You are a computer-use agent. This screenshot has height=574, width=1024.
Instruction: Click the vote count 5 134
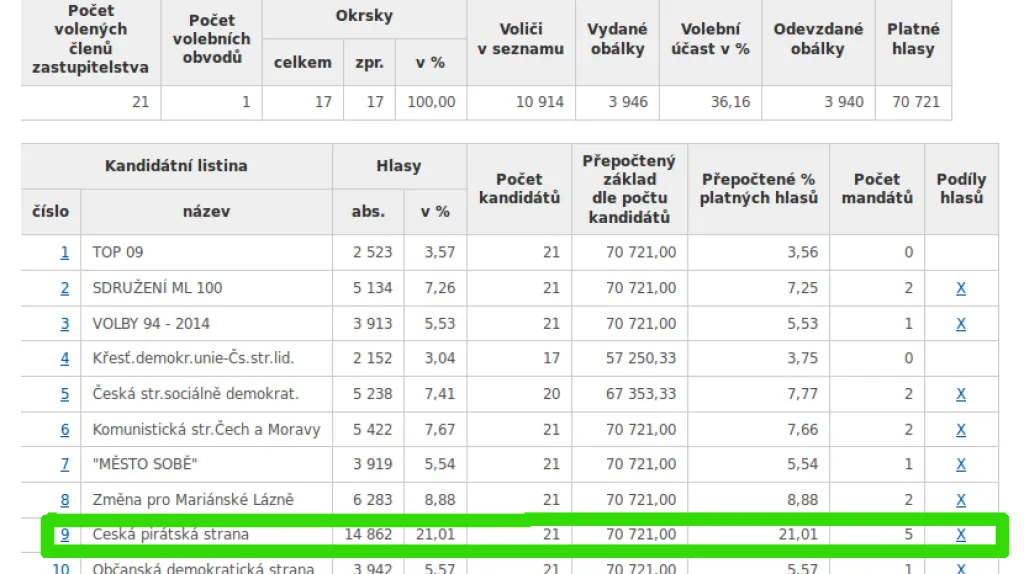point(373,288)
